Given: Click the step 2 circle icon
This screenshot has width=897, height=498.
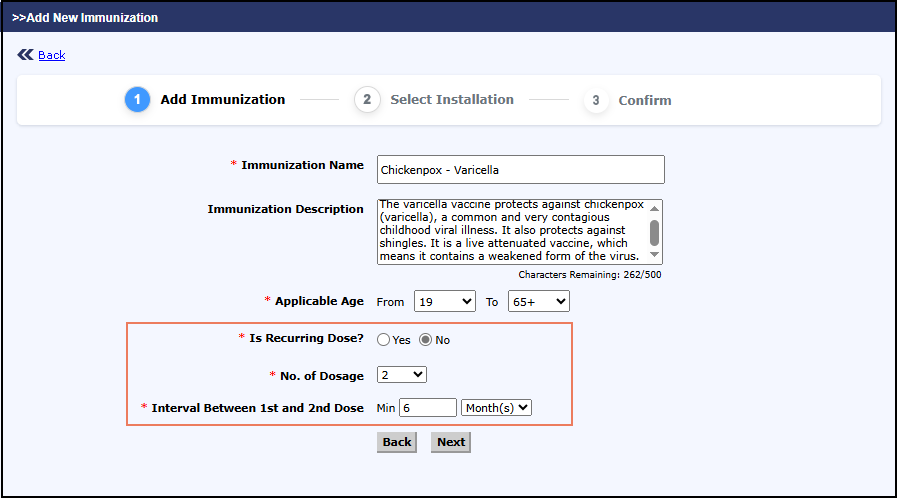Looking at the screenshot, I should 367,100.
